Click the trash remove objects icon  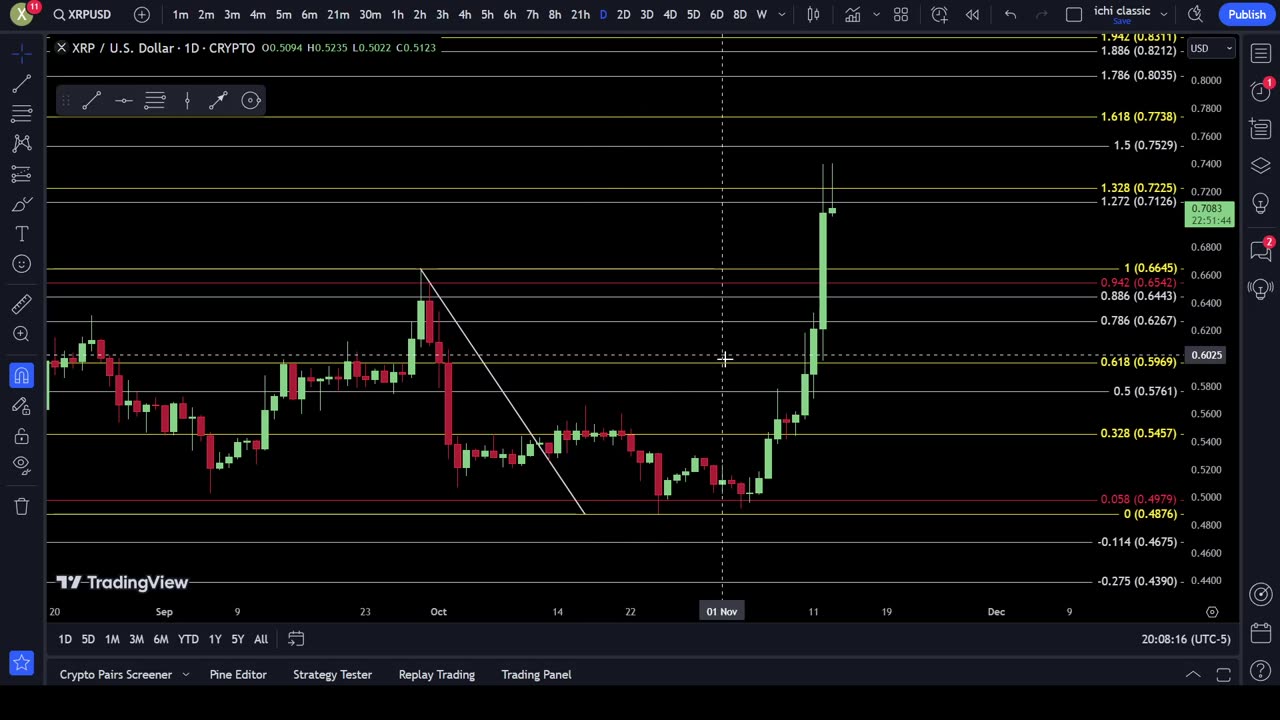click(x=21, y=506)
